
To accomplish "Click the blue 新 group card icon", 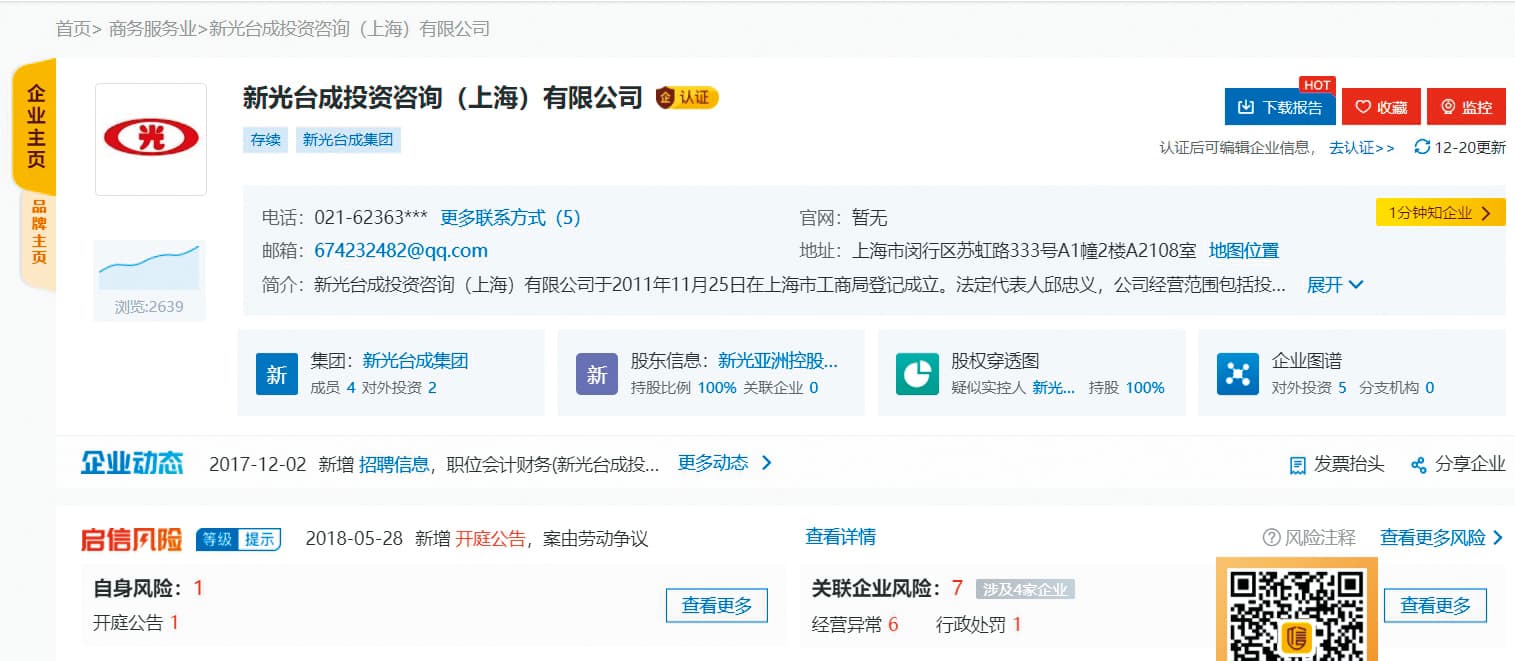I will (277, 374).
